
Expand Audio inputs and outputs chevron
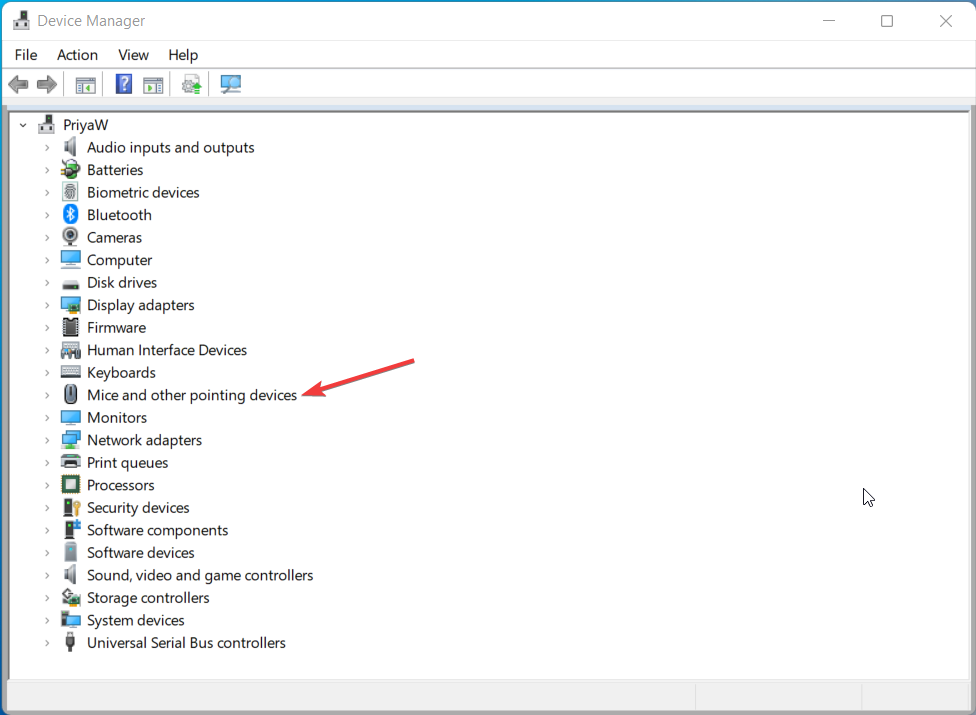[47, 147]
